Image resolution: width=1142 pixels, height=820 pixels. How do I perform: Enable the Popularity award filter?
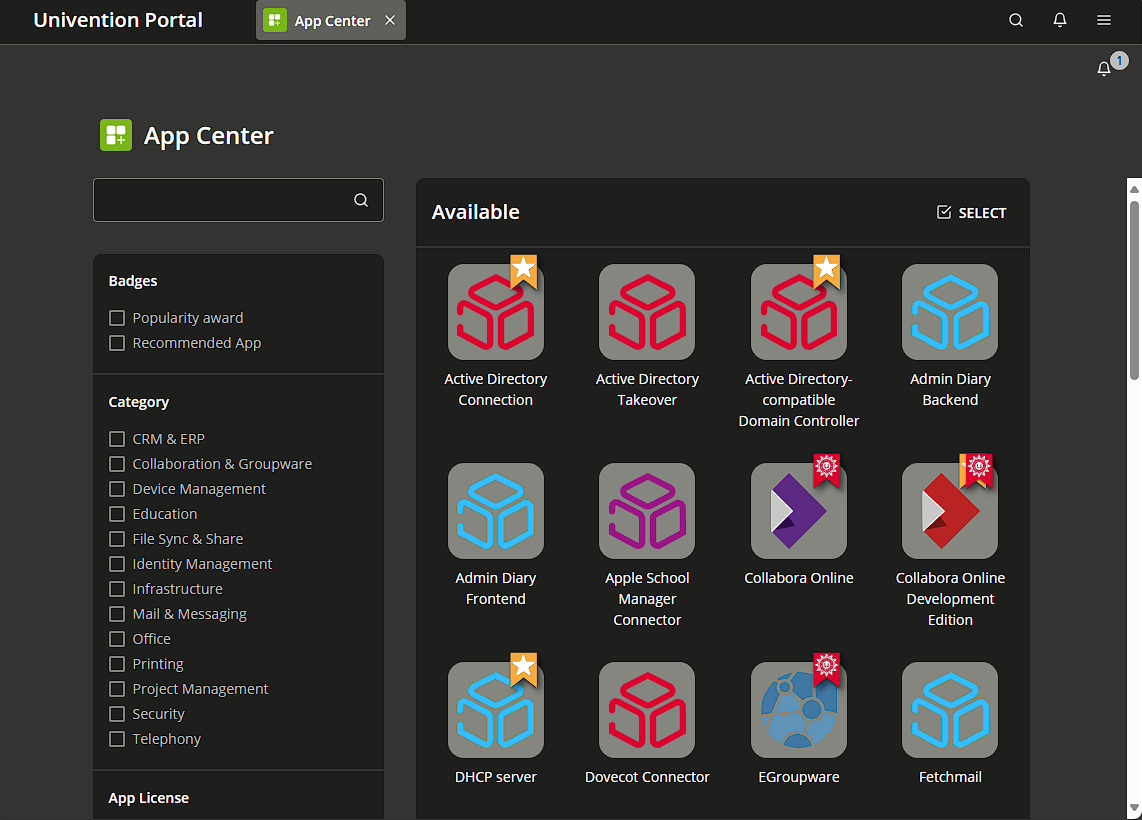pos(117,318)
